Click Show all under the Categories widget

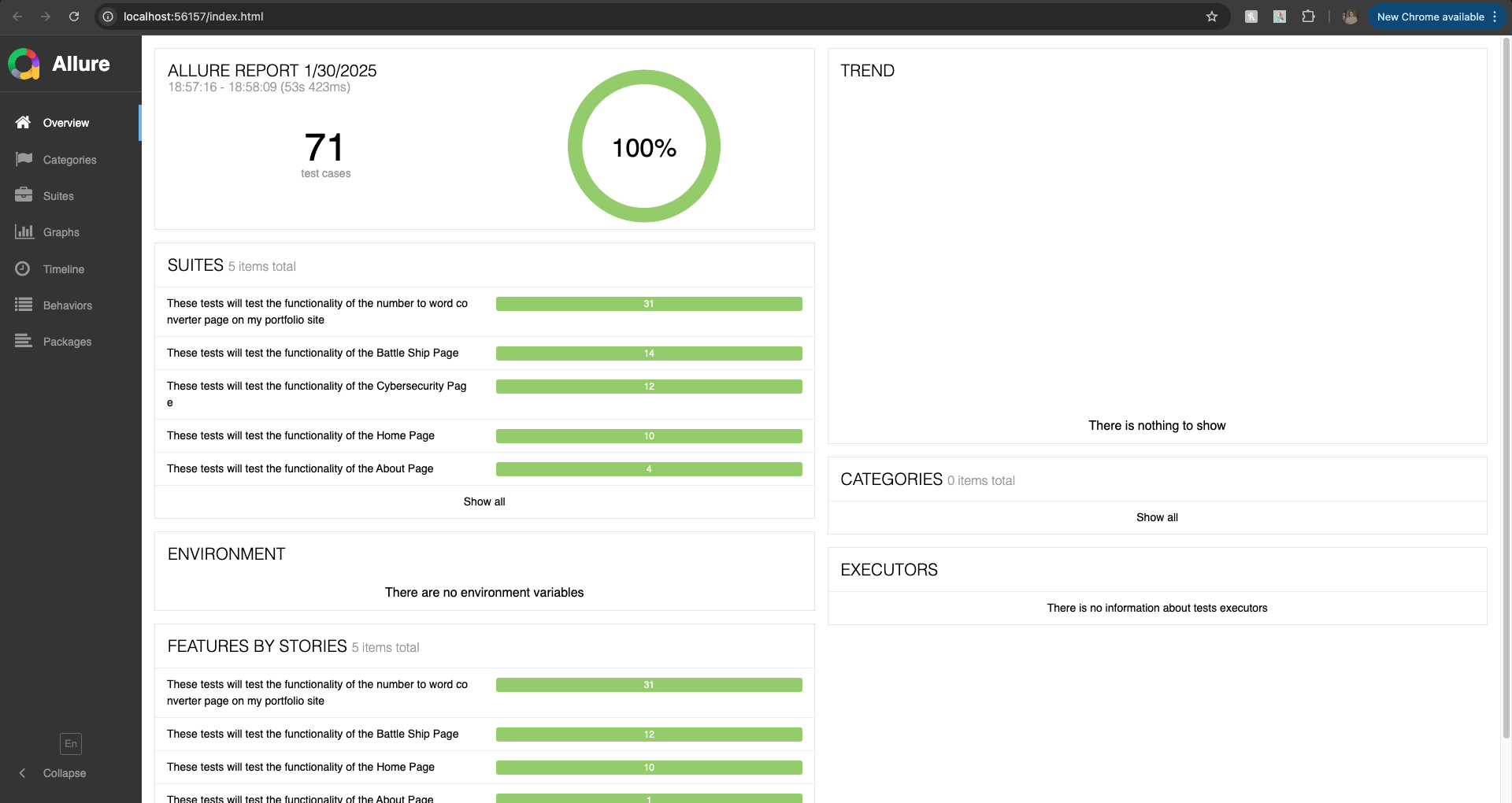[x=1157, y=517]
